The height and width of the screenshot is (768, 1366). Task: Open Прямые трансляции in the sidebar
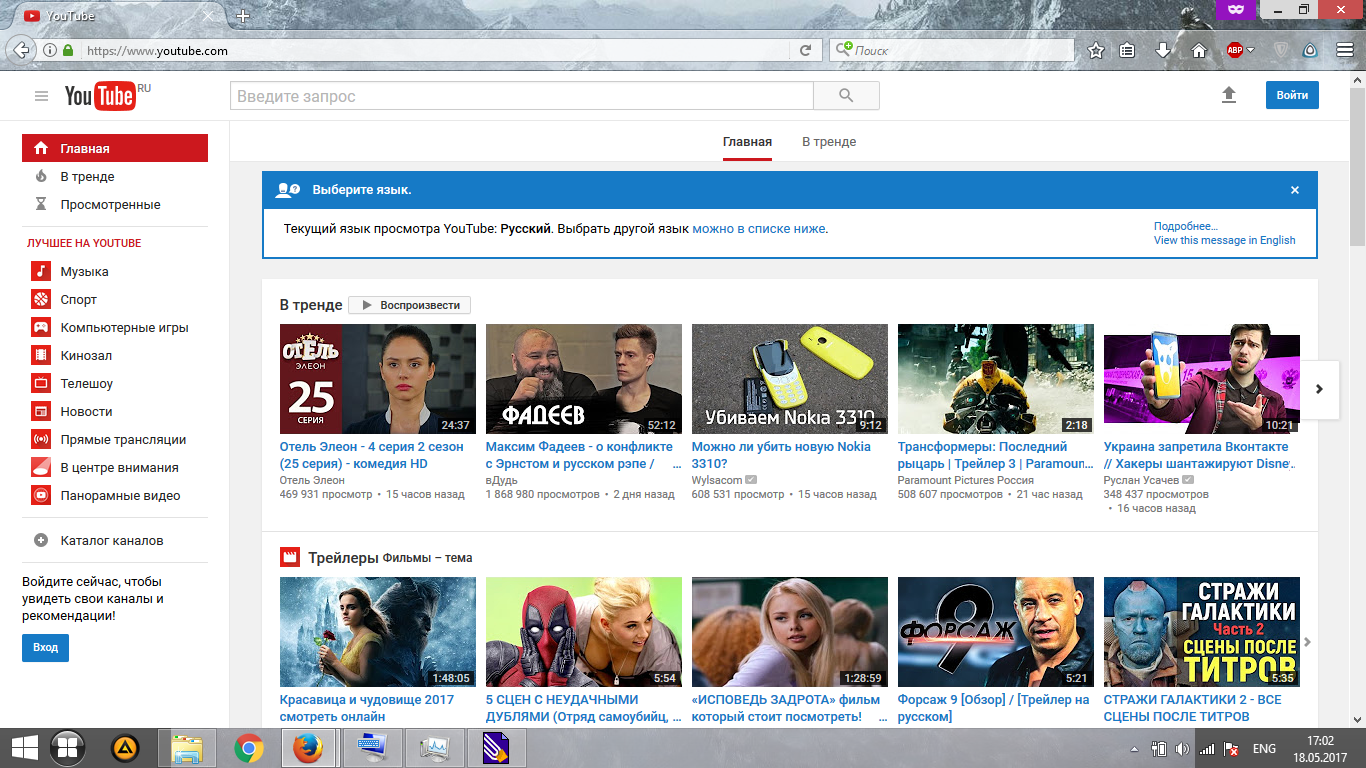[123, 440]
